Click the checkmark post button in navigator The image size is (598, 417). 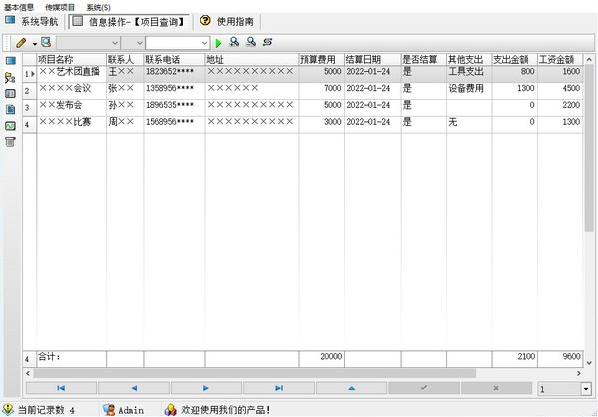[x=424, y=388]
